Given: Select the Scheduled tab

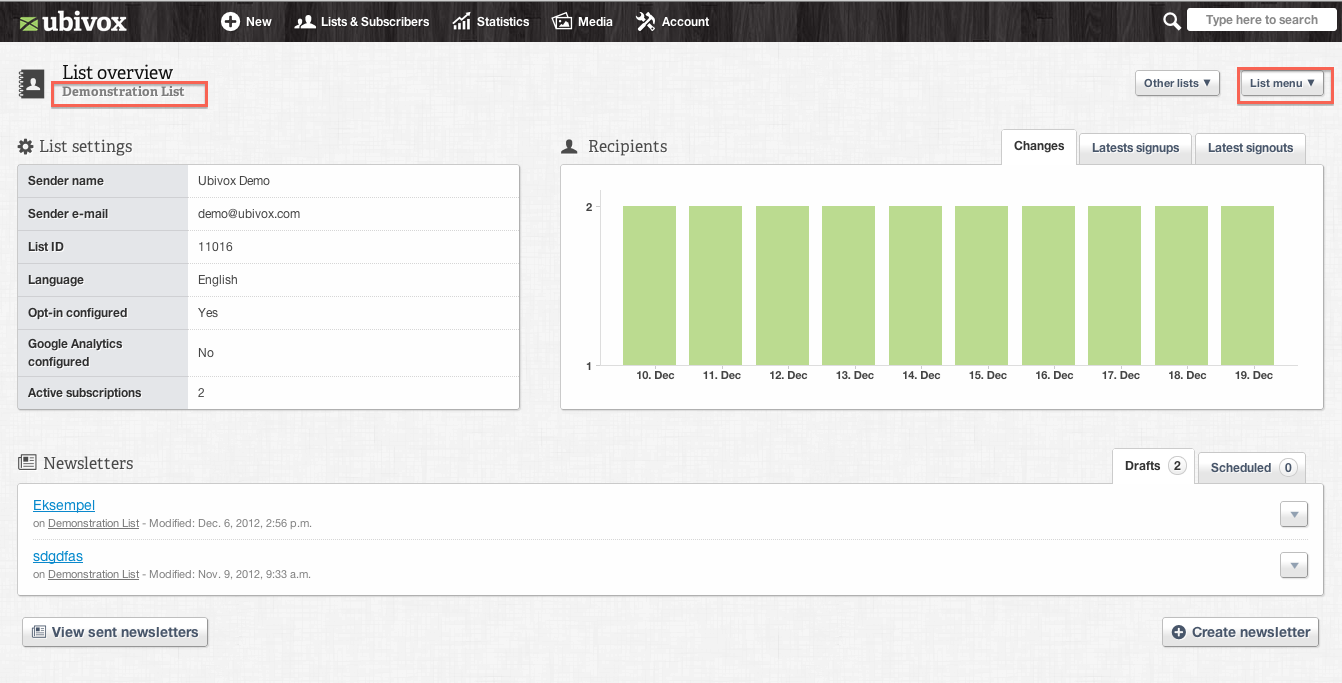Looking at the screenshot, I should click(1251, 467).
